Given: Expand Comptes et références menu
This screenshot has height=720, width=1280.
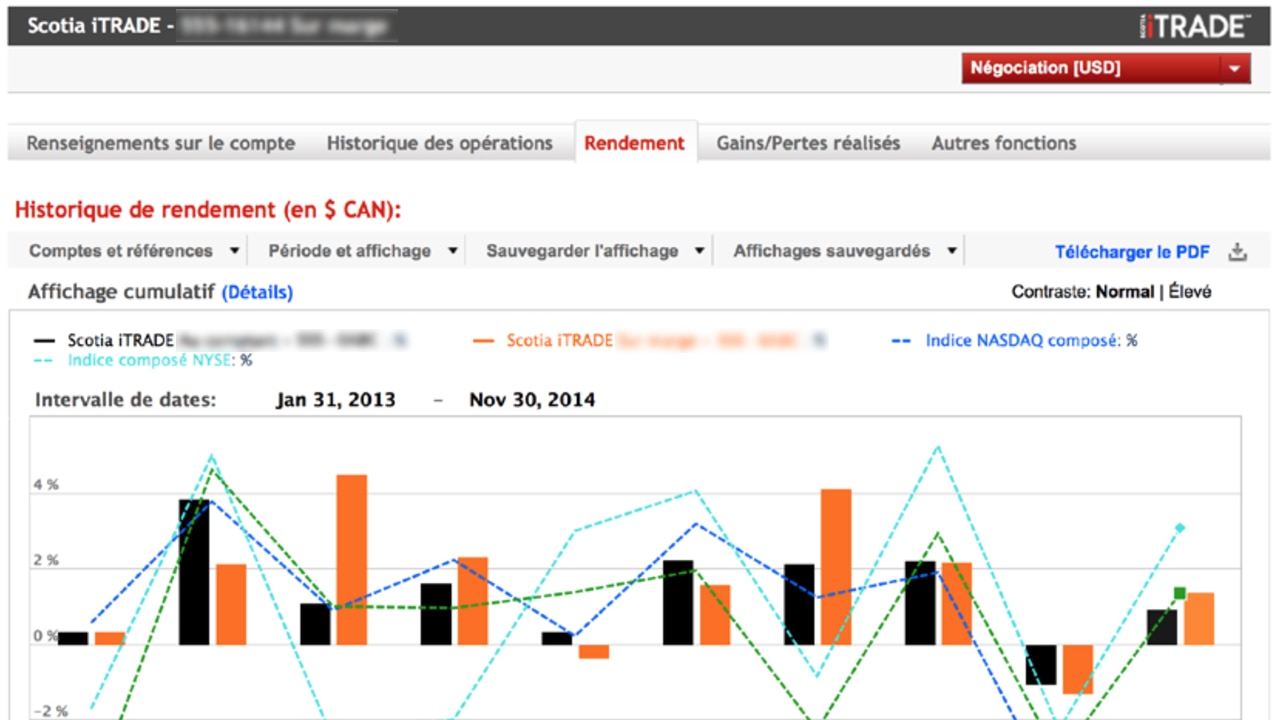Looking at the screenshot, I should 135,251.
